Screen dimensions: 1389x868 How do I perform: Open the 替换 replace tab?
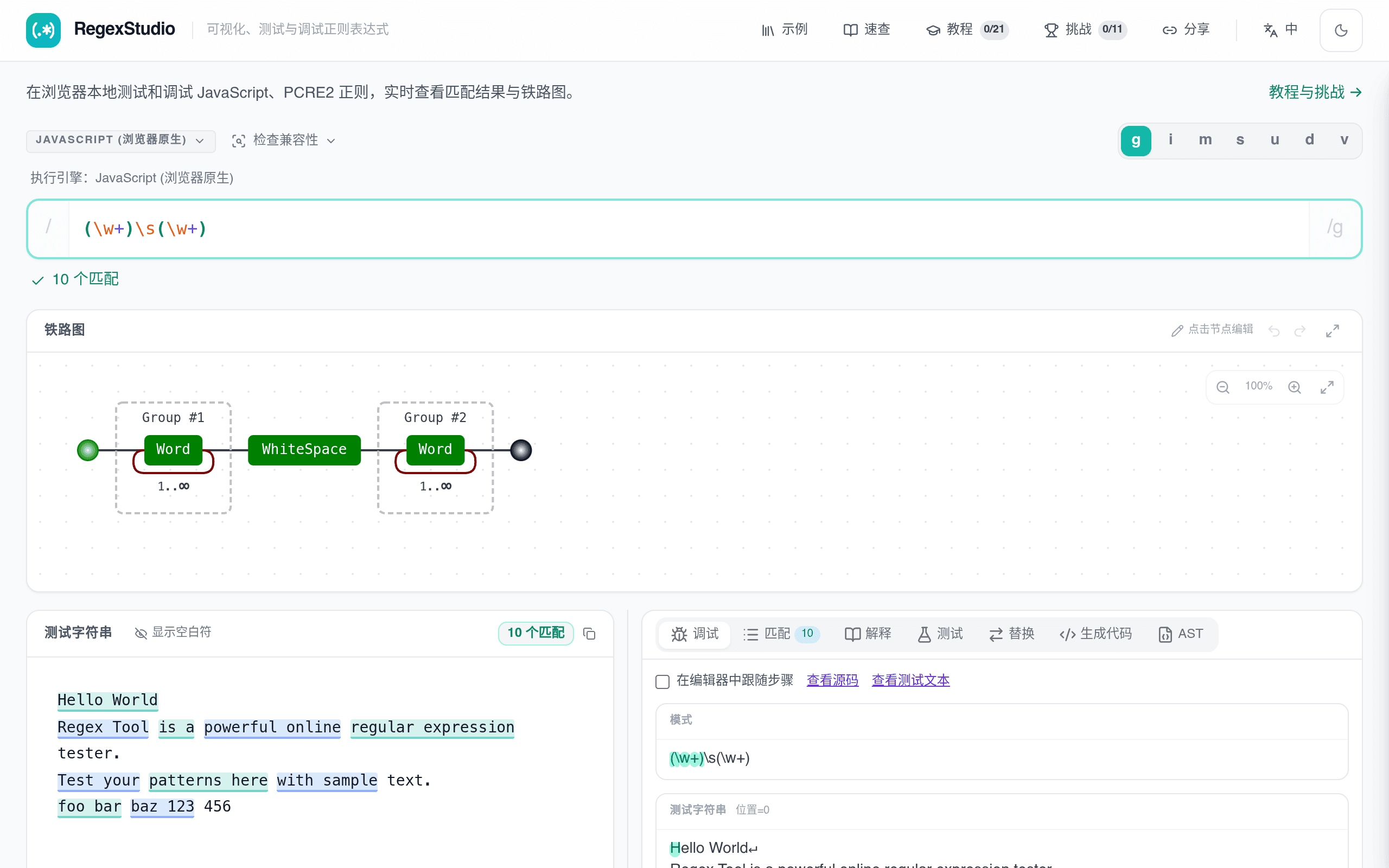point(1011,634)
